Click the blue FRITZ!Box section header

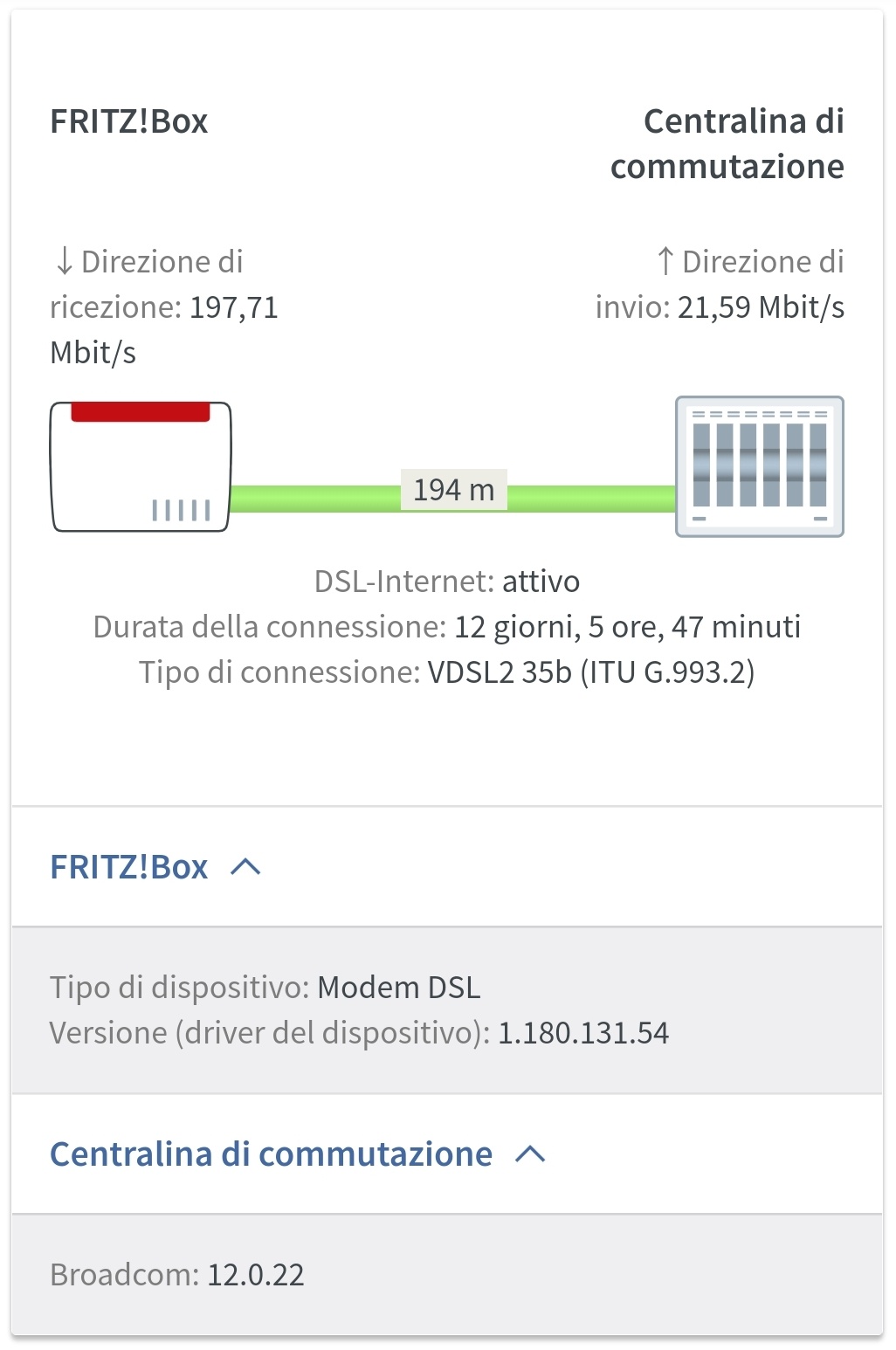129,867
